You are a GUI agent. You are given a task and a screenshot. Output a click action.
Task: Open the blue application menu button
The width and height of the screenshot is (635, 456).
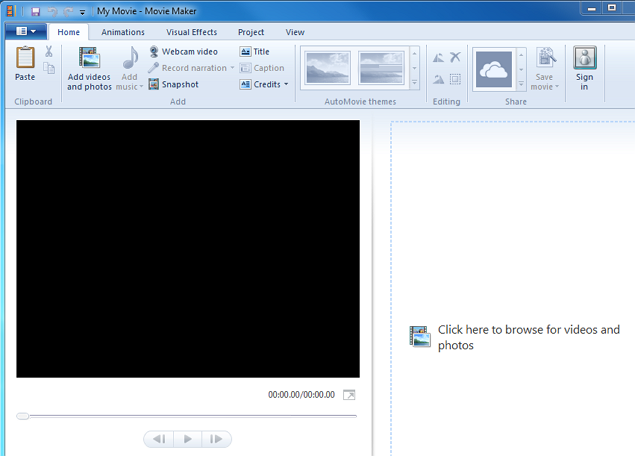[x=25, y=32]
